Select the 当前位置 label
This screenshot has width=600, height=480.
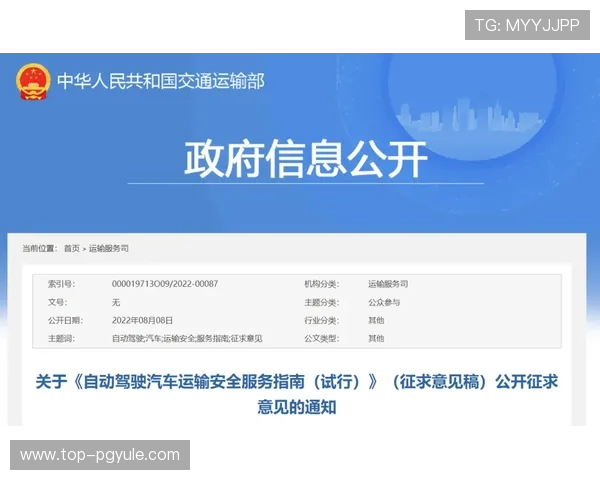point(40,248)
